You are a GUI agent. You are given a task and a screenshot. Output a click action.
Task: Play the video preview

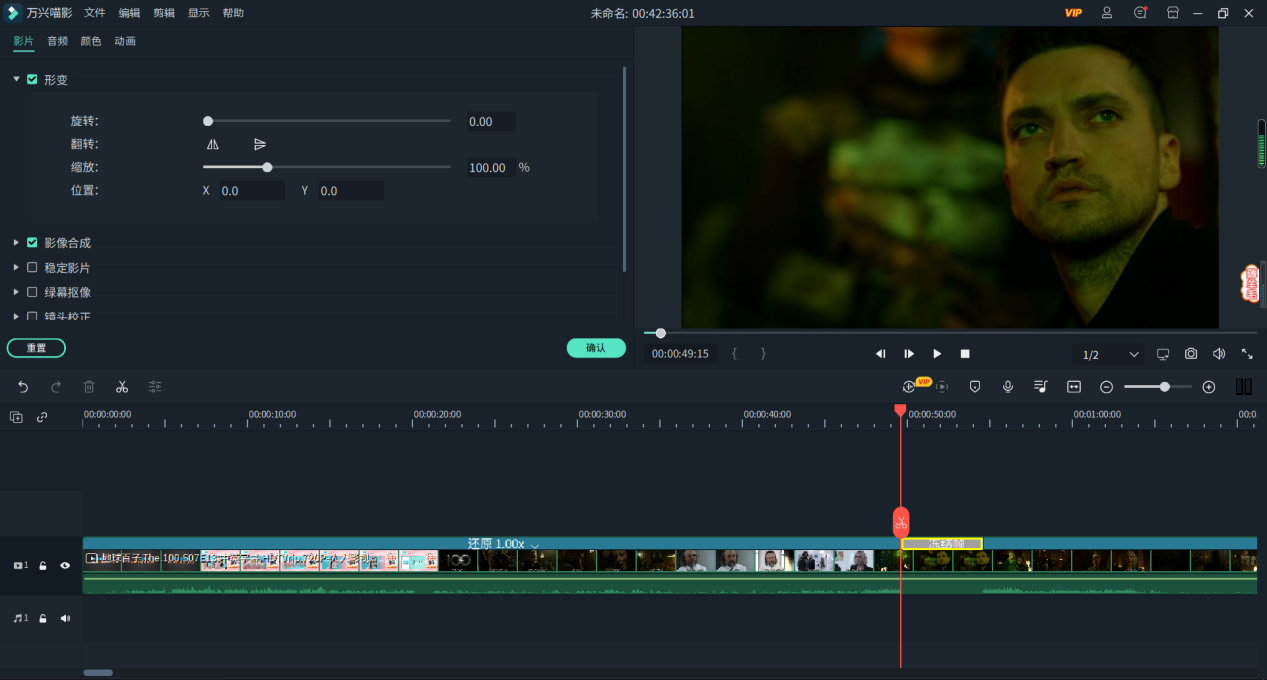937,354
